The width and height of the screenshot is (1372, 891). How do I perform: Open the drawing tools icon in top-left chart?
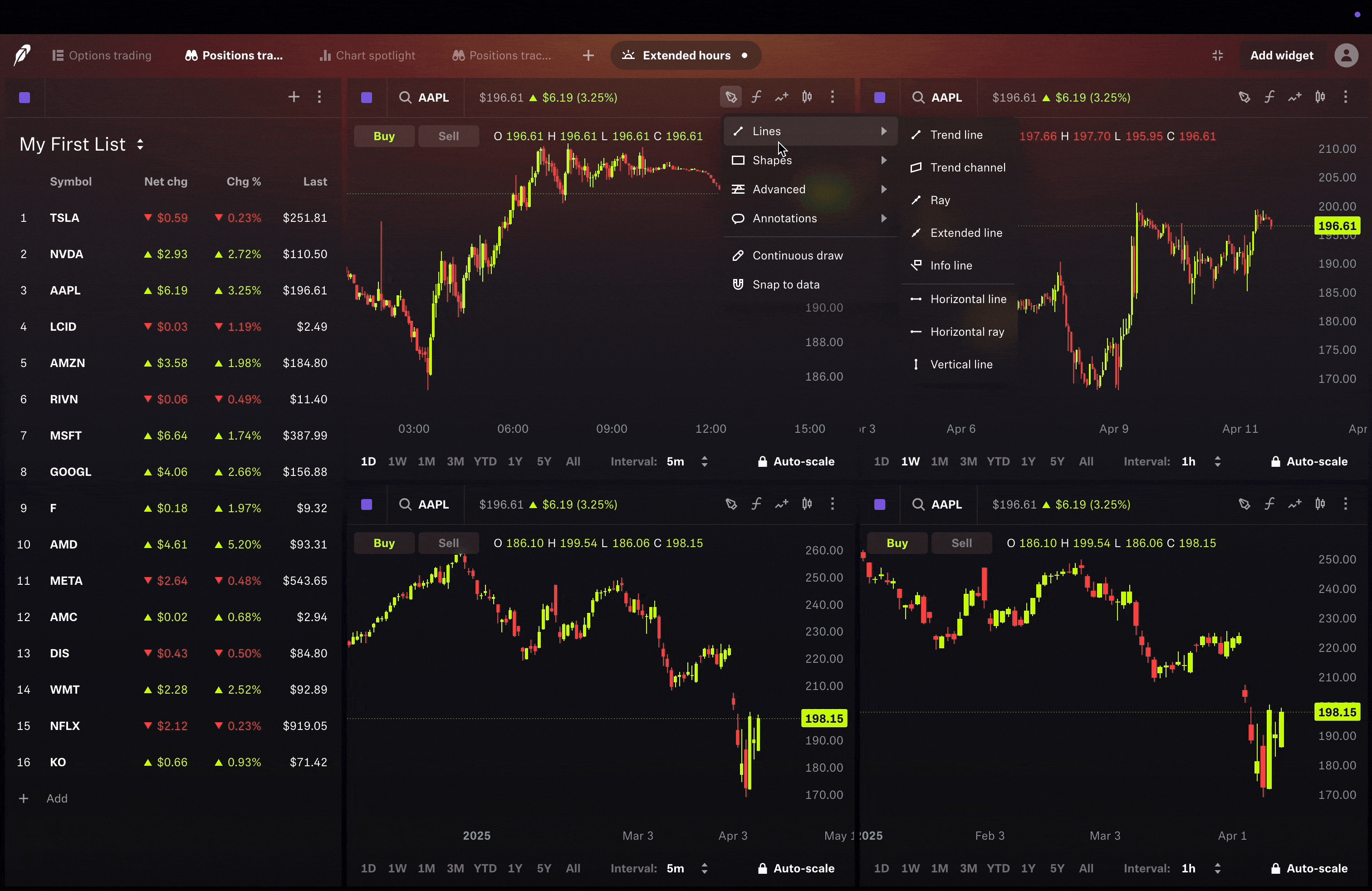tap(731, 98)
